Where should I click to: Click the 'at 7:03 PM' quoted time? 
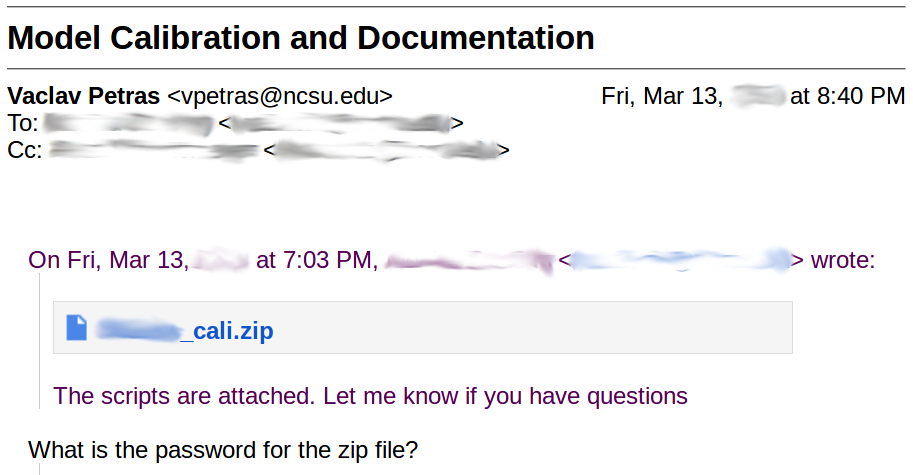click(317, 260)
